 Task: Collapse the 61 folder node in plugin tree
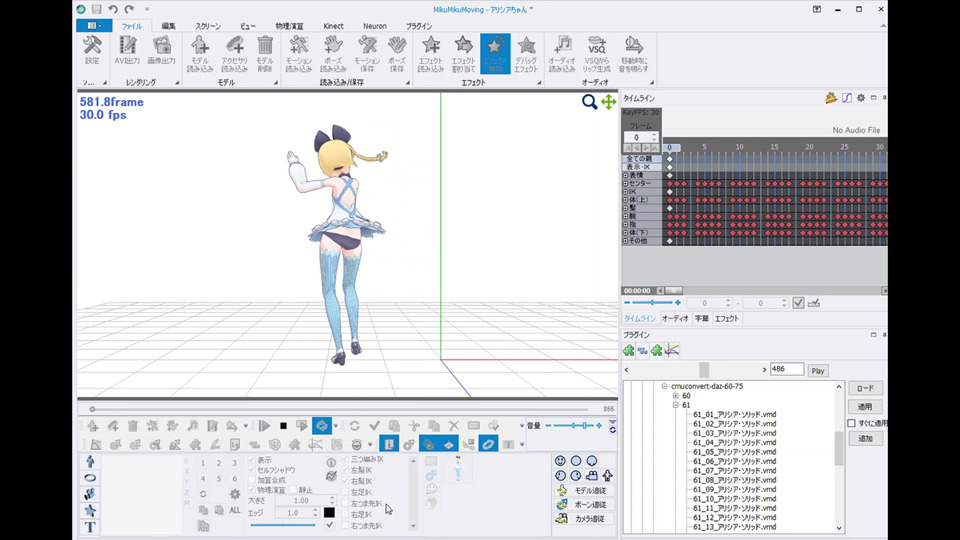(x=676, y=405)
